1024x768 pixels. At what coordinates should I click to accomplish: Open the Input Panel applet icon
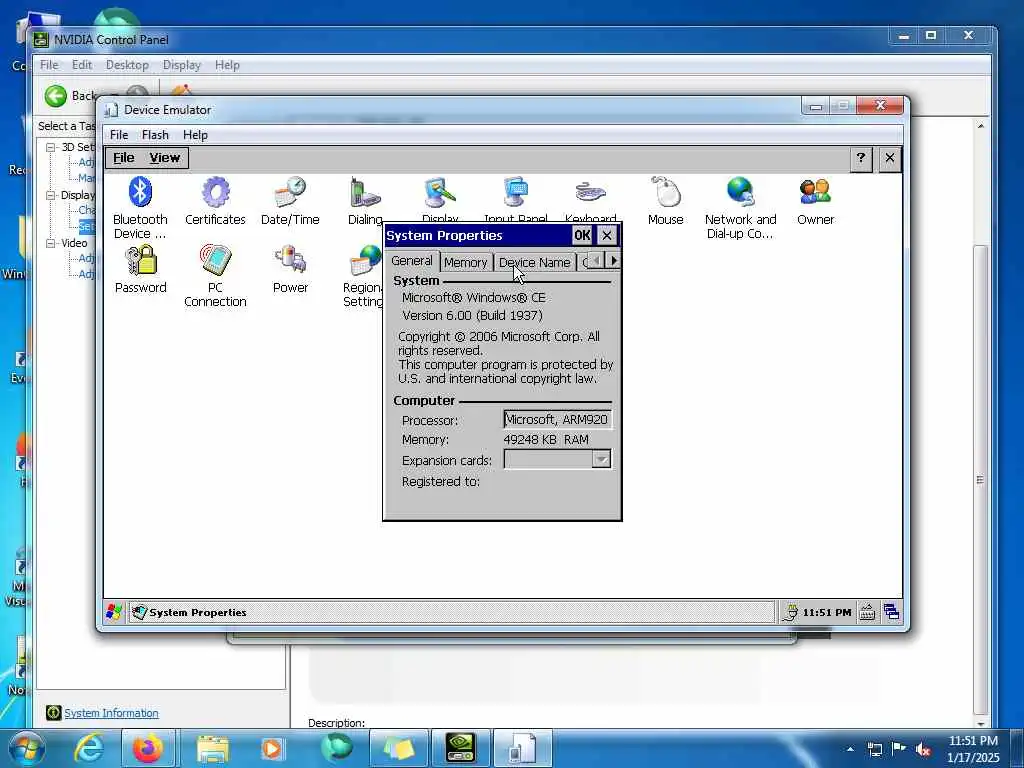click(x=515, y=192)
